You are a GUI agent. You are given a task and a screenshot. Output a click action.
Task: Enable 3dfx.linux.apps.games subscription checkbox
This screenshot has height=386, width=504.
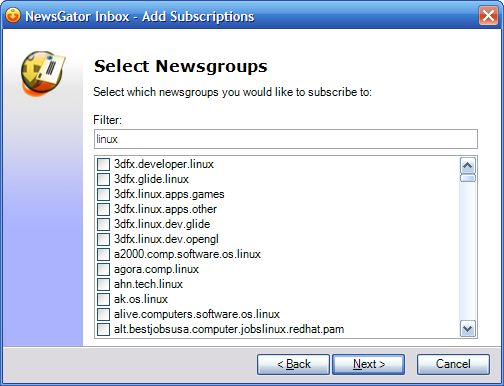click(x=103, y=194)
